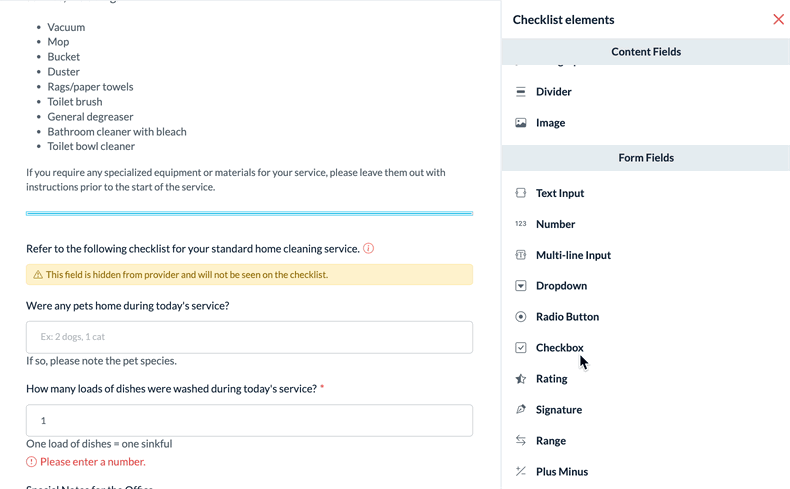Screen dimensions: 790x489
Task: Add the Number field icon
Action: [520, 224]
